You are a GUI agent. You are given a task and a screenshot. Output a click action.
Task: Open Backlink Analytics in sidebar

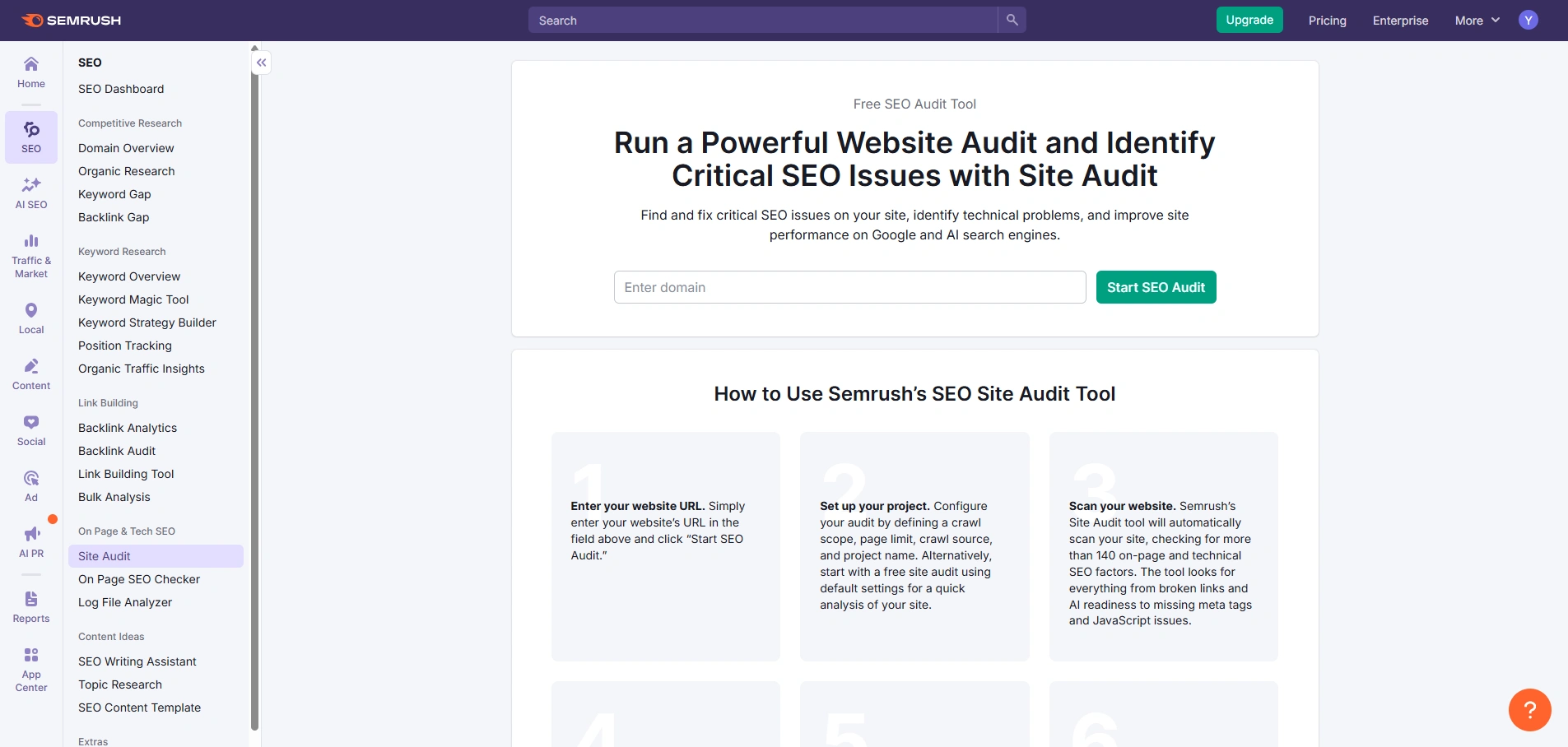(x=128, y=428)
